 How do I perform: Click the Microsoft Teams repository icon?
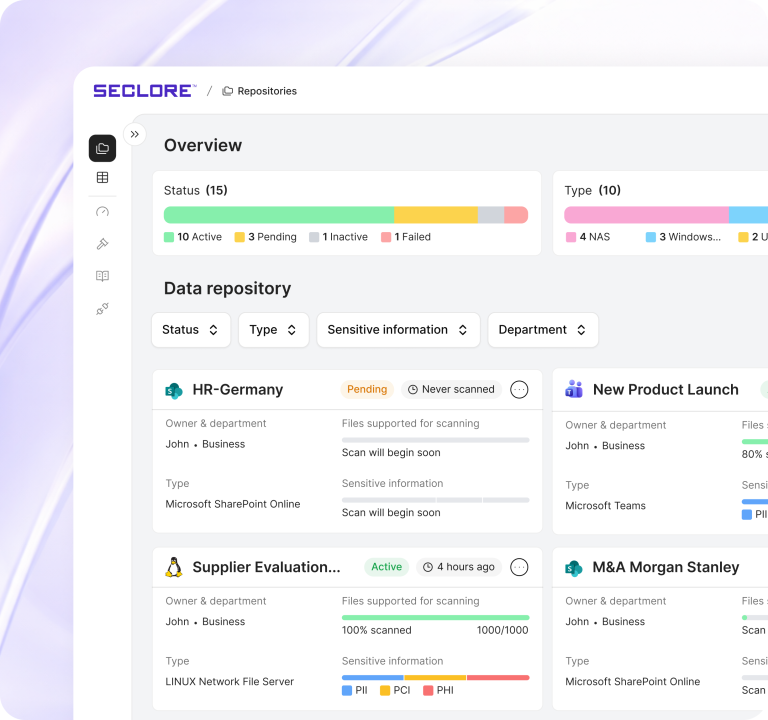pos(574,390)
